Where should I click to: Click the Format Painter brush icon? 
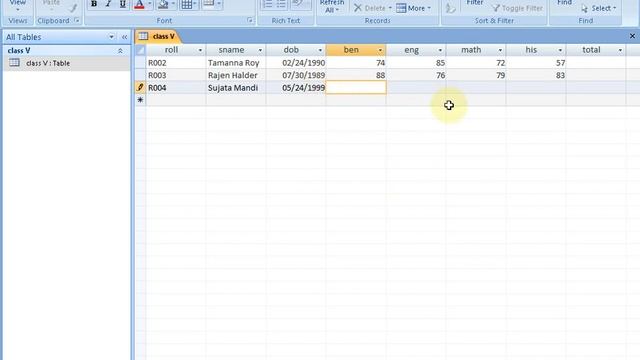coord(73,7)
